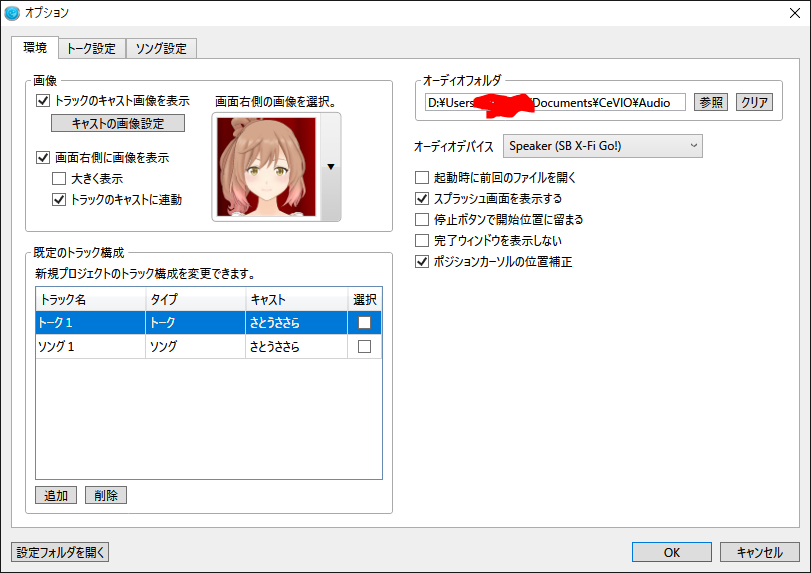Screen dimensions: 811x573
Task: Switch to the ソング設定 tab
Action: point(160,48)
